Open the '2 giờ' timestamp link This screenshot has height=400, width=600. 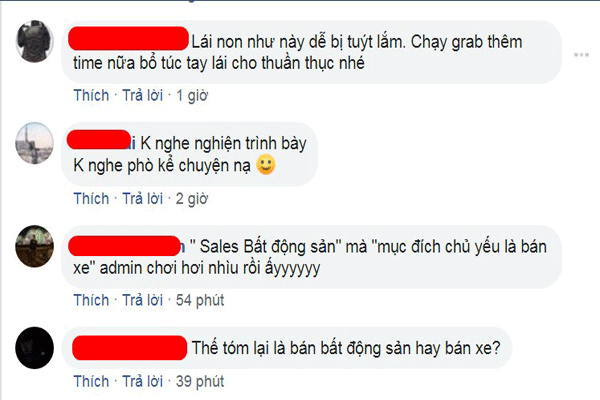192,199
